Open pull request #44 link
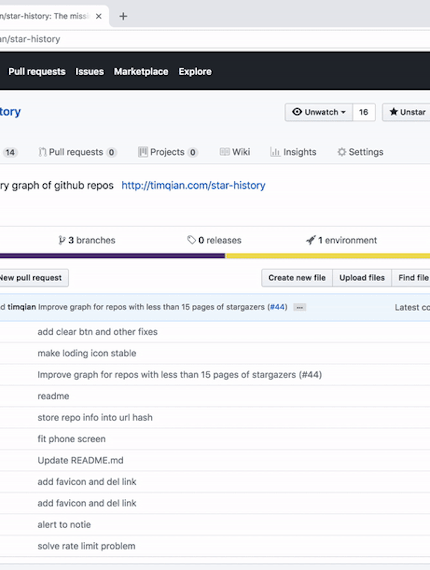Screen dimensions: 430x570 (x=278, y=307)
